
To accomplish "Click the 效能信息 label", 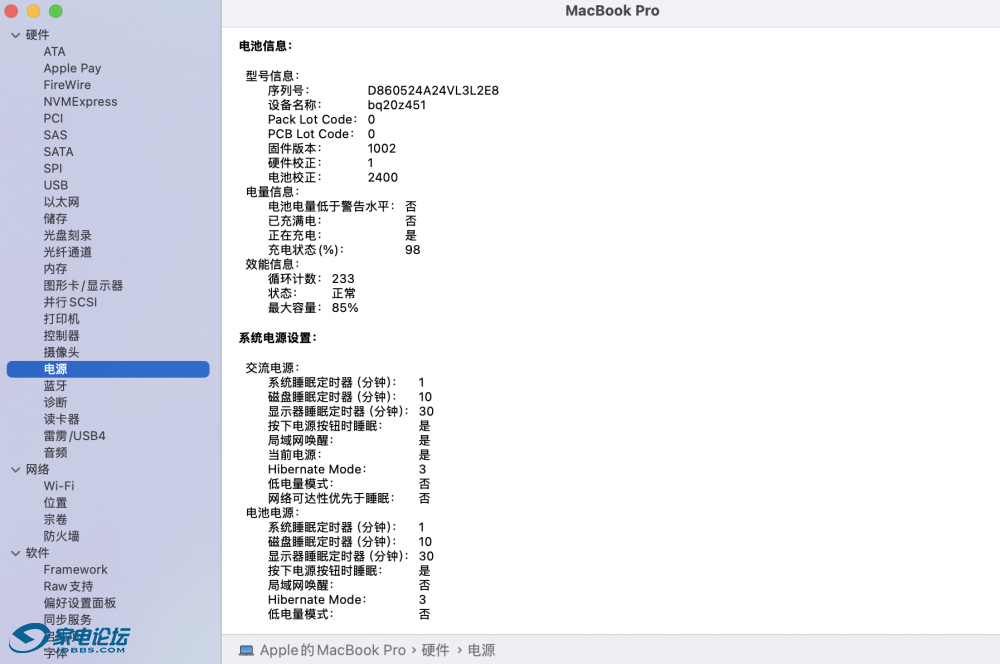I will [272, 264].
